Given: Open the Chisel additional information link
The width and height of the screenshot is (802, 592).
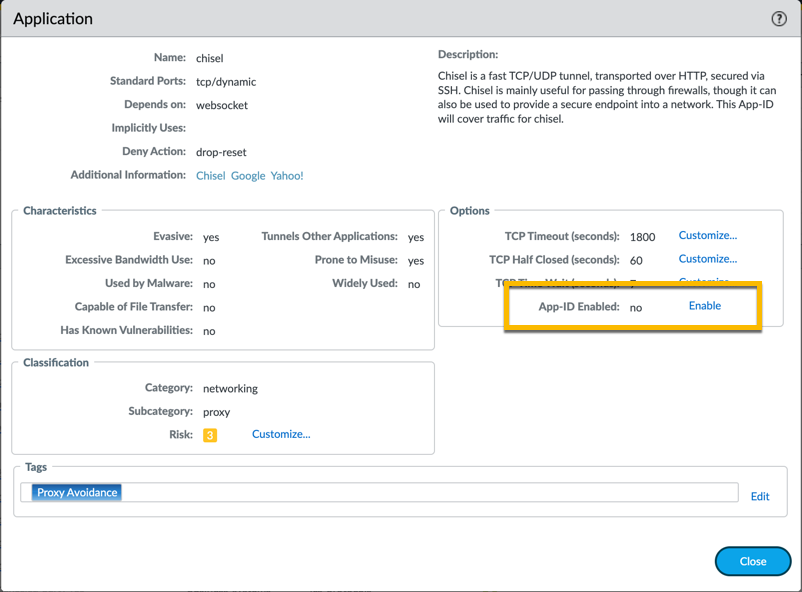Looking at the screenshot, I should (210, 176).
